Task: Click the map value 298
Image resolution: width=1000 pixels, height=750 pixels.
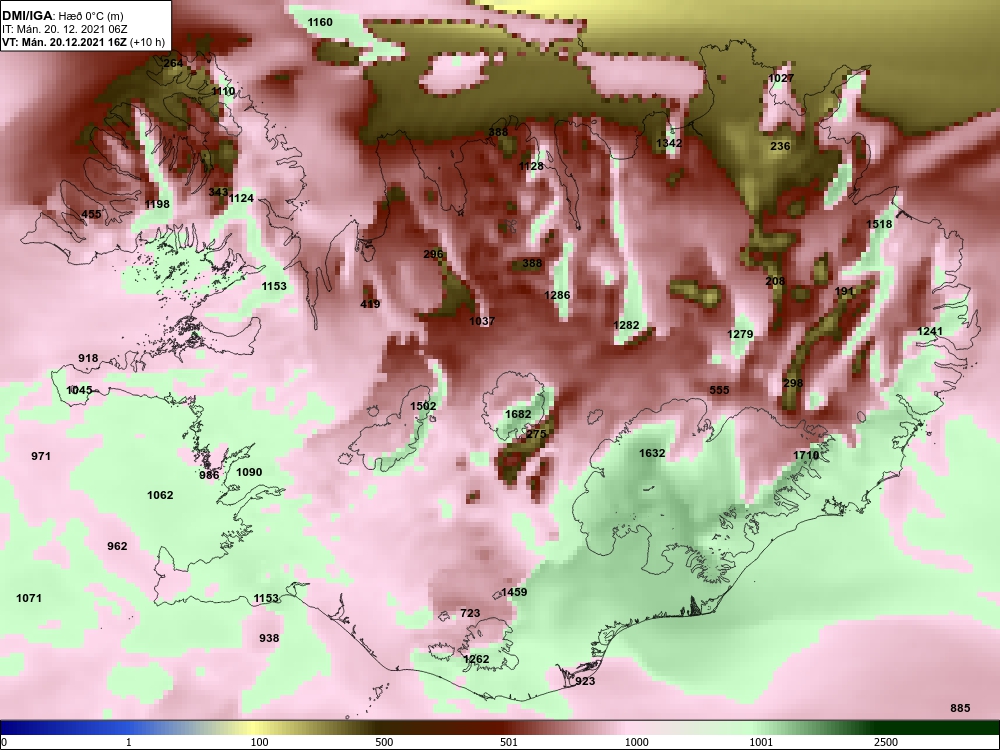Action: (x=793, y=383)
